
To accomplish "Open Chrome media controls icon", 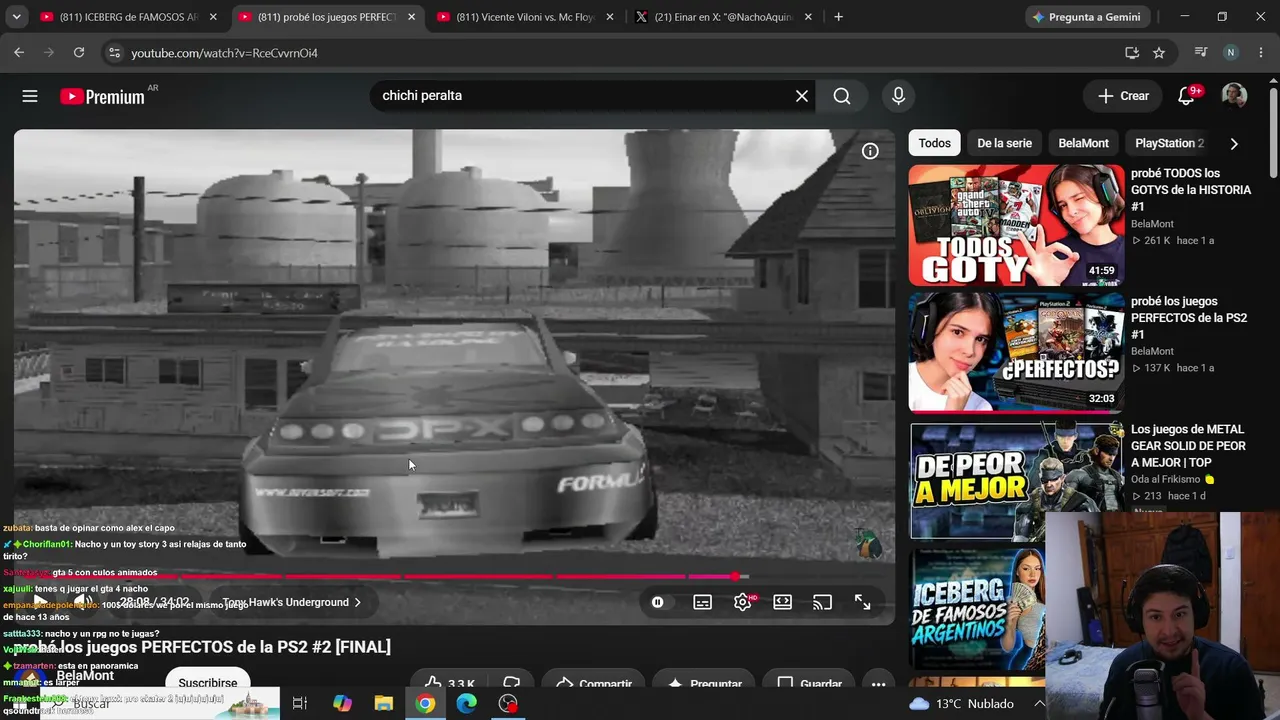I will 1201,53.
